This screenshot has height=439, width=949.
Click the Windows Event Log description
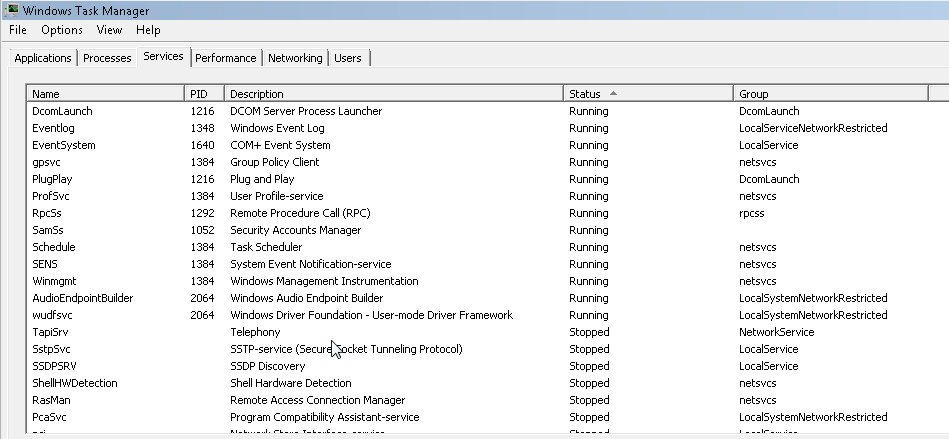click(277, 128)
